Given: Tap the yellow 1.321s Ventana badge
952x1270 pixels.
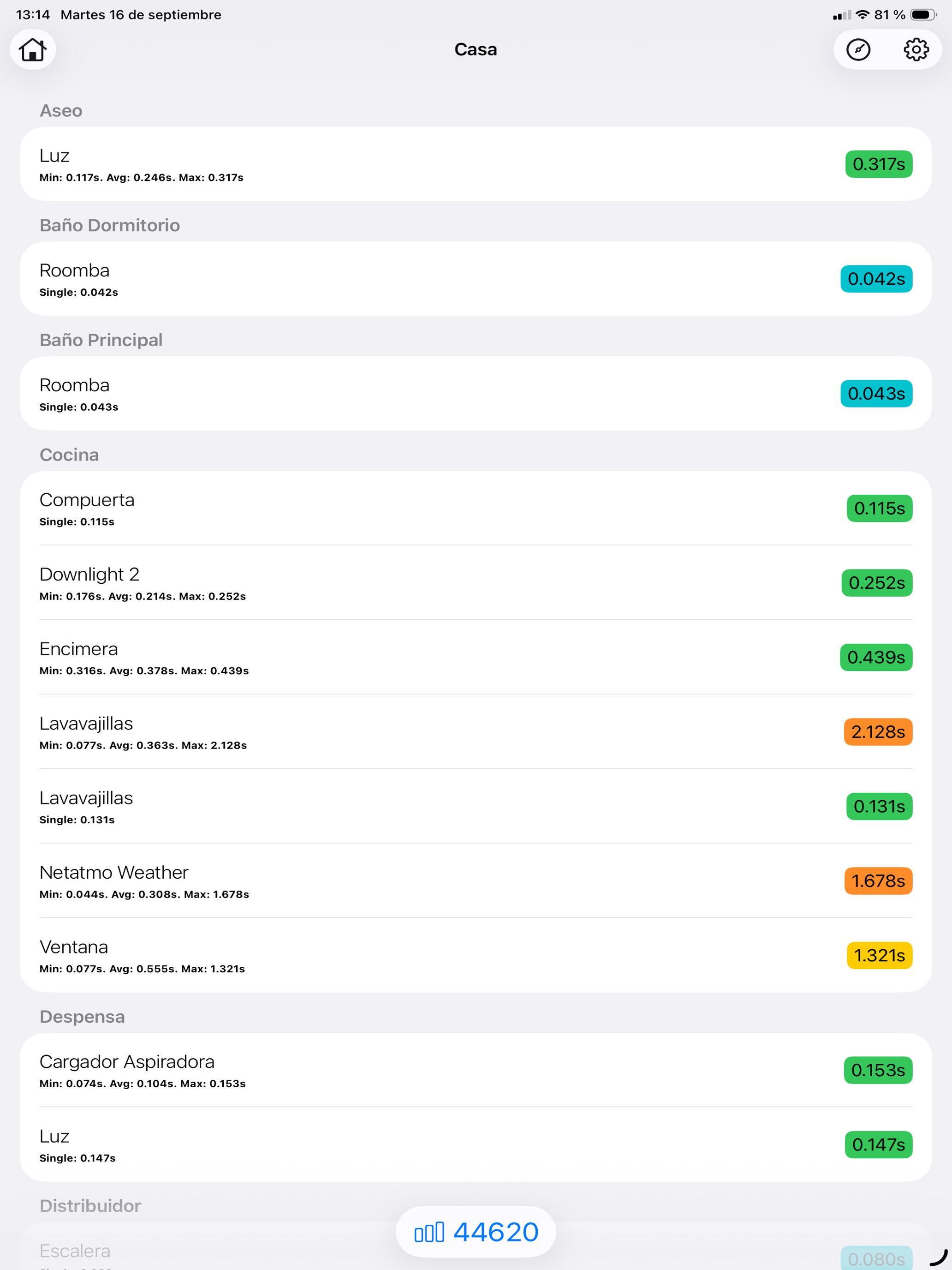Looking at the screenshot, I should click(880, 955).
